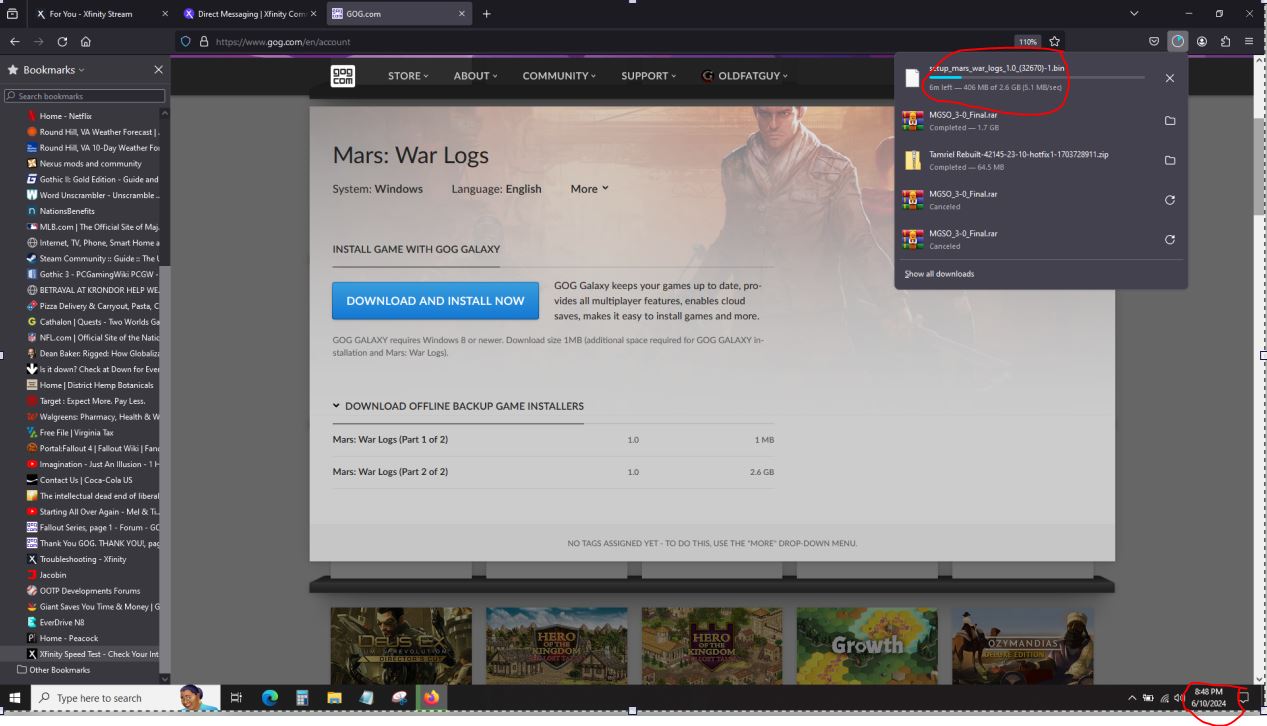Viewport: 1267px width, 726px height.
Task: Switch to the Direct Messaging Xfinity tab
Action: [x=250, y=14]
